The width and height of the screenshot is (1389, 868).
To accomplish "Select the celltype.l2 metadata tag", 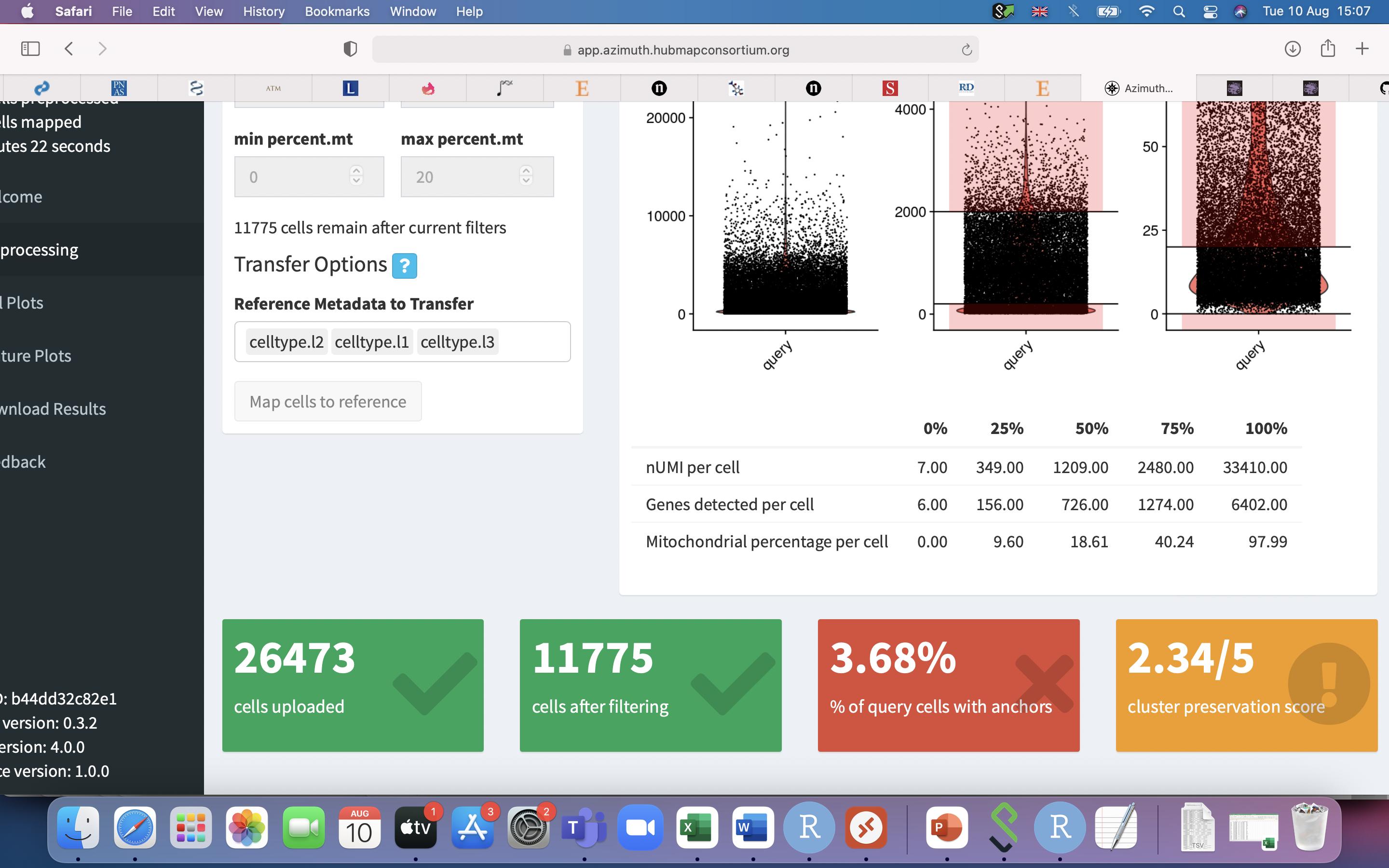I will 285,341.
